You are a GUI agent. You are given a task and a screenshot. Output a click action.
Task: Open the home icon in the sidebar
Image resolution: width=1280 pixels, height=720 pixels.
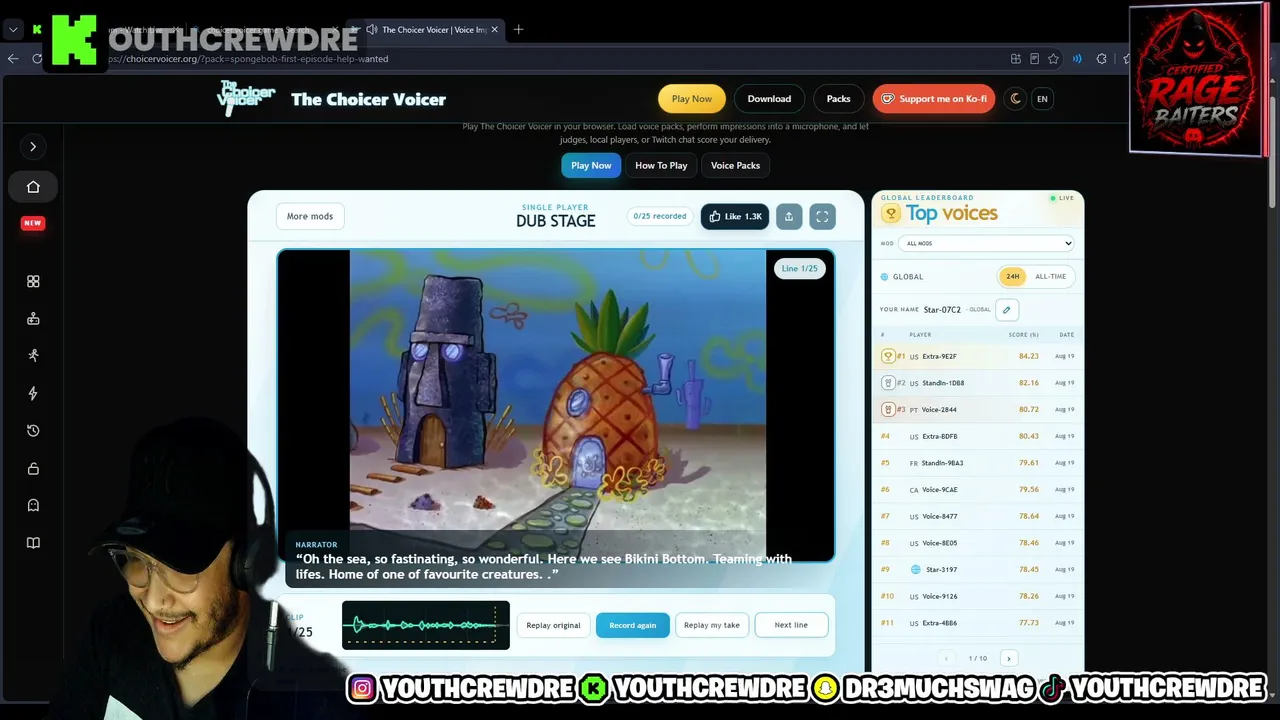pos(33,187)
